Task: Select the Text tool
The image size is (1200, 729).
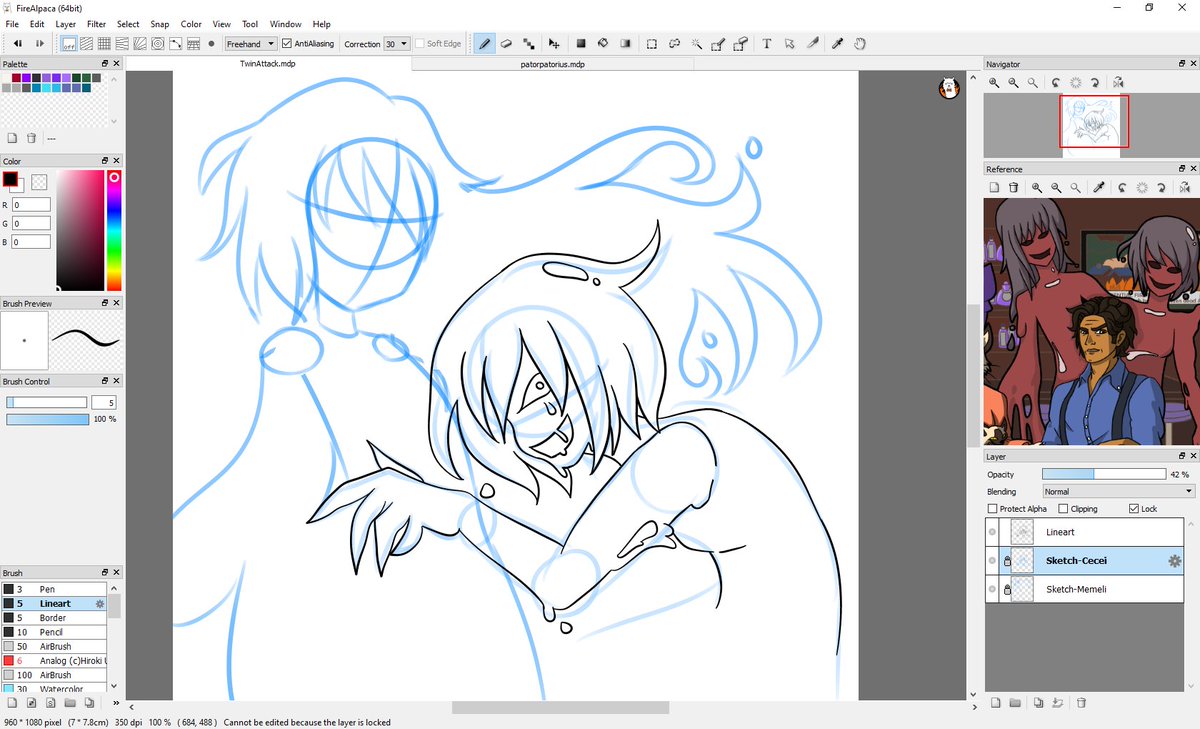Action: [767, 44]
